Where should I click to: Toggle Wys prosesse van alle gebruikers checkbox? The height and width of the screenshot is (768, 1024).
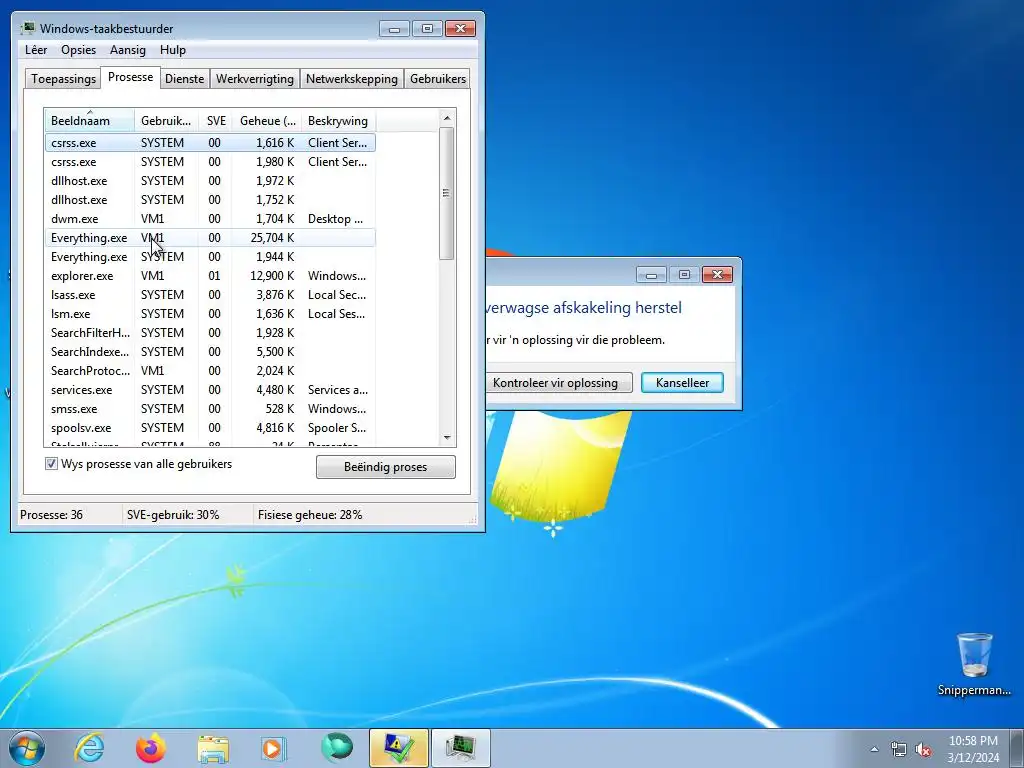51,464
